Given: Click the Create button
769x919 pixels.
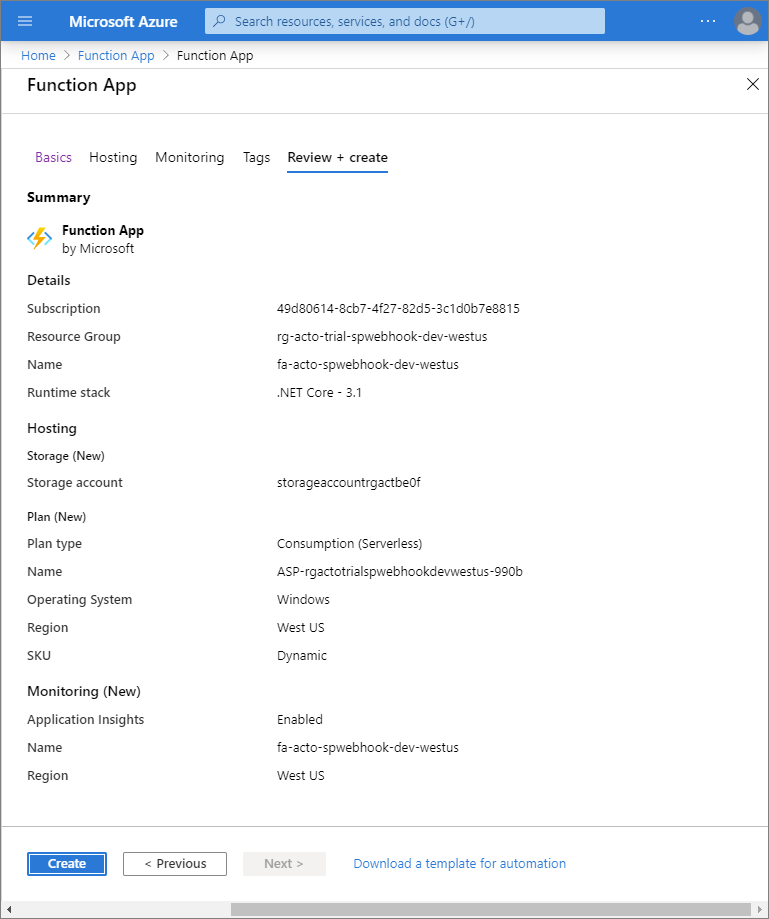Looking at the screenshot, I should coord(67,863).
